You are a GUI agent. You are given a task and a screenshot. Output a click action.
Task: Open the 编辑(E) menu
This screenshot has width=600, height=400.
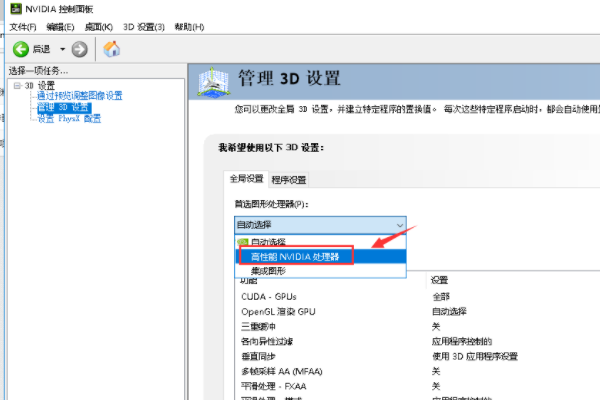(62, 26)
